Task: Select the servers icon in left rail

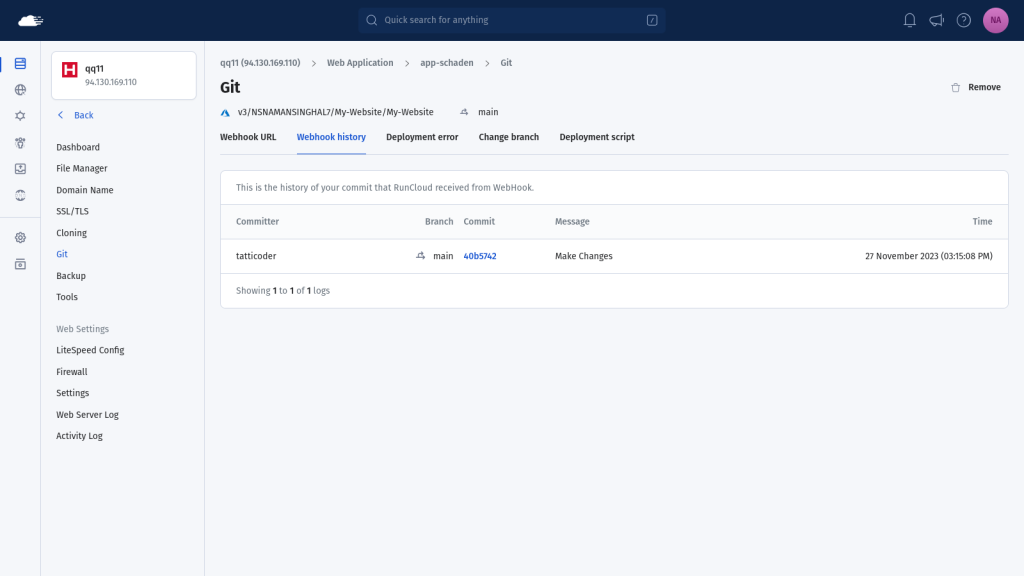Action: point(20,63)
